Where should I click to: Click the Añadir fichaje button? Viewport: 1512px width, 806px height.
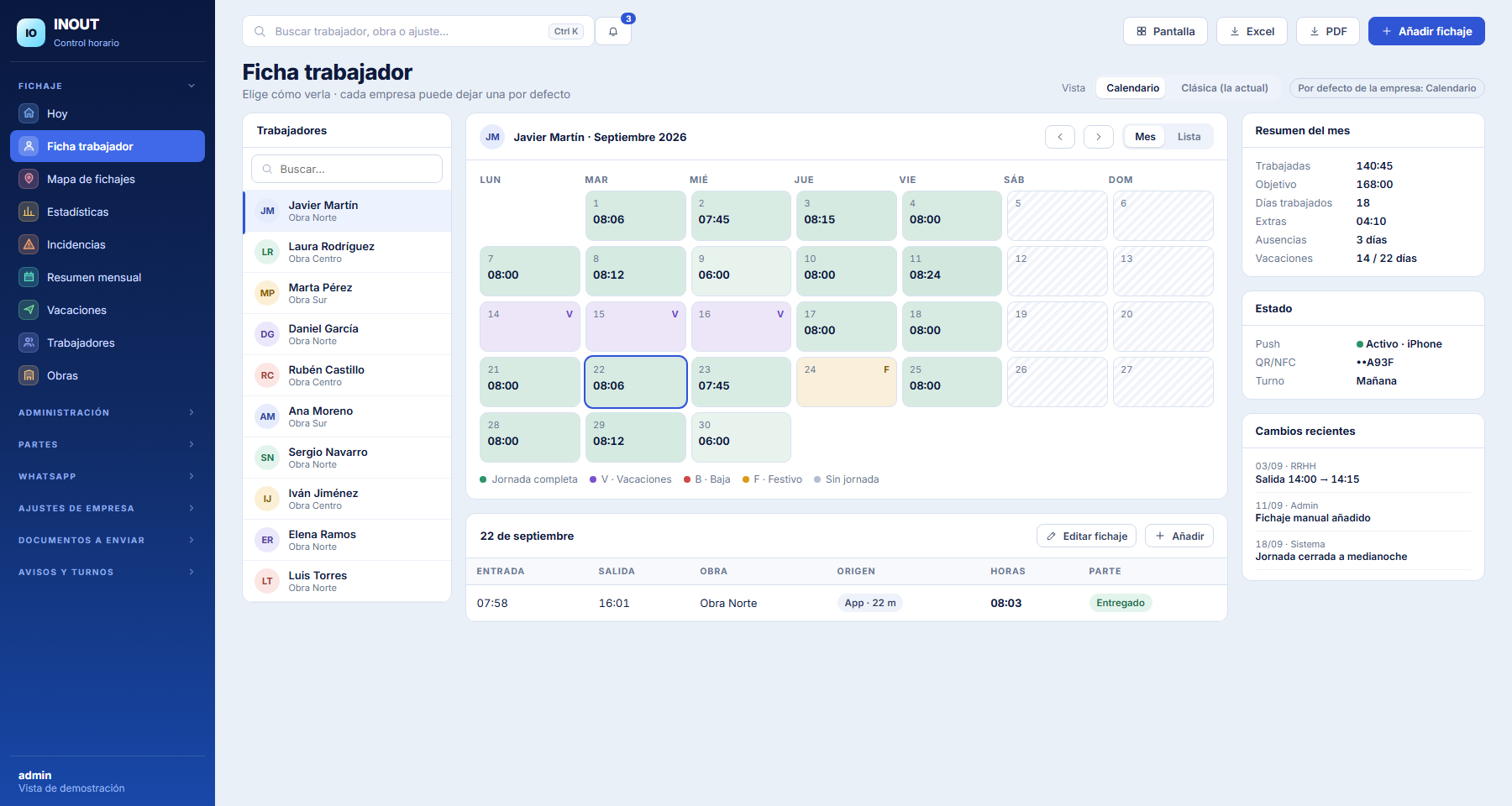[1426, 31]
